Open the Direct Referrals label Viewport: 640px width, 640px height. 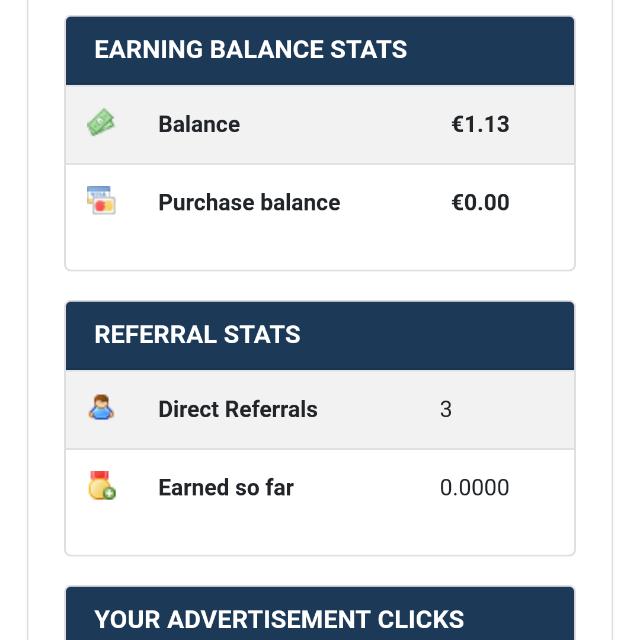[x=238, y=409]
